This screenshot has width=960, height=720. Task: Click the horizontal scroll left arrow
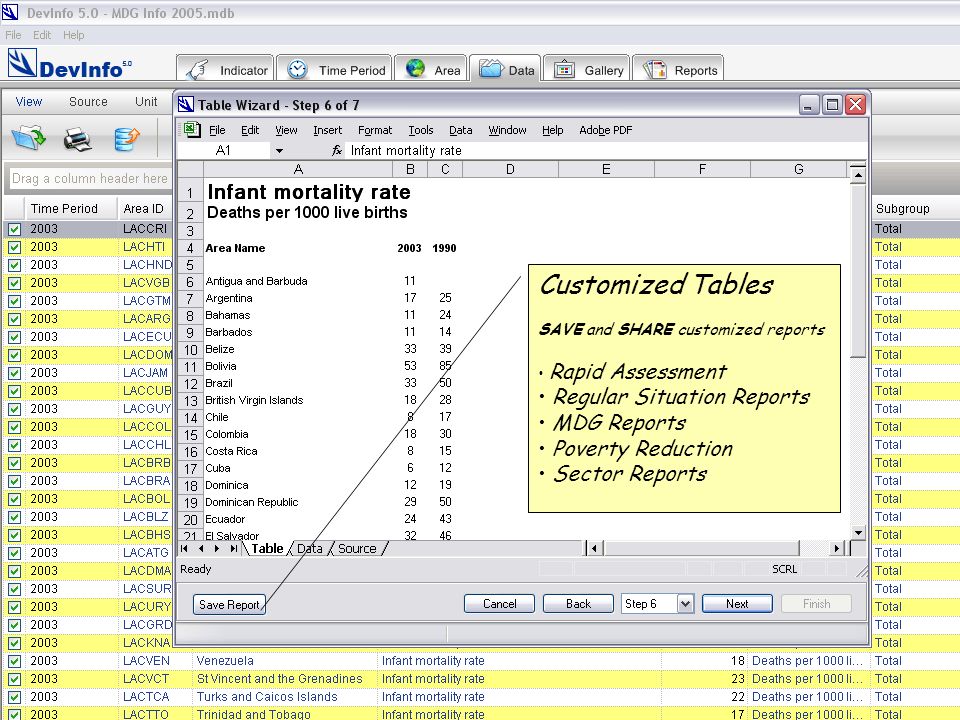pyautogui.click(x=594, y=549)
